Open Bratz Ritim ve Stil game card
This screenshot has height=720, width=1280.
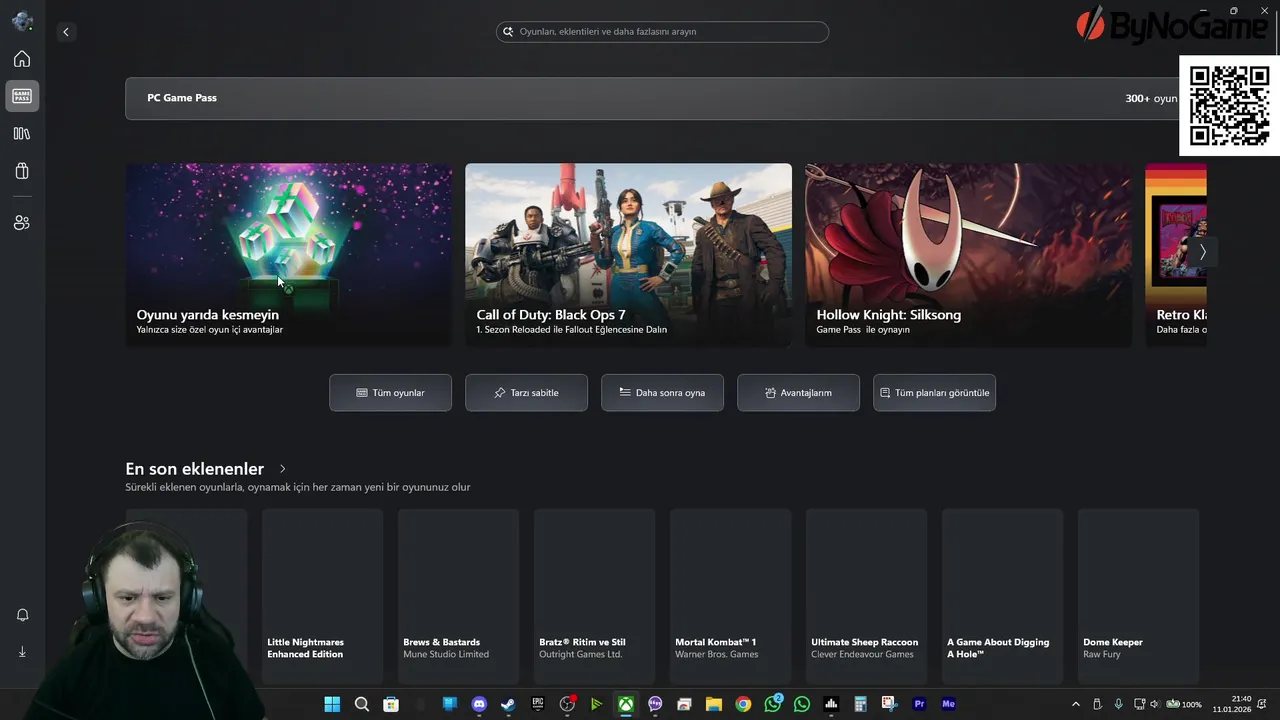coord(594,596)
